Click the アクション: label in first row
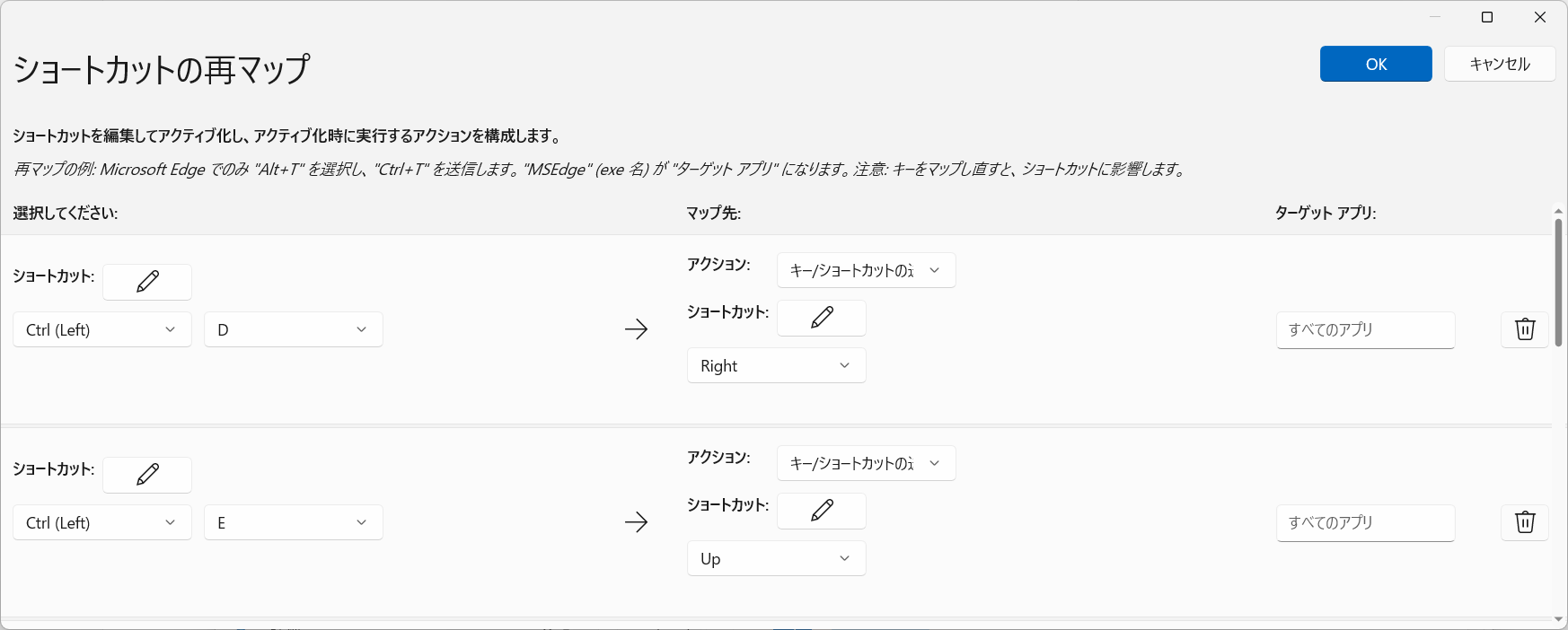This screenshot has height=630, width=1568. 718,264
